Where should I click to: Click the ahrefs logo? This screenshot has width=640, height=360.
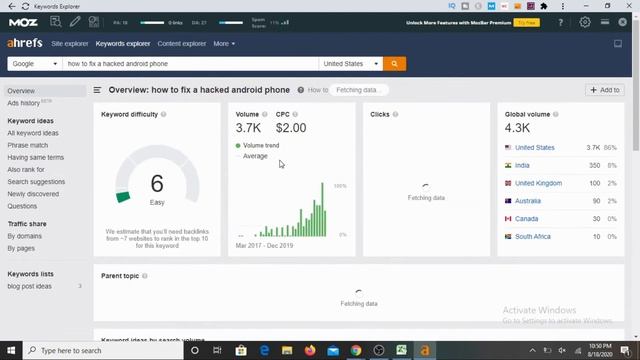pyautogui.click(x=25, y=43)
